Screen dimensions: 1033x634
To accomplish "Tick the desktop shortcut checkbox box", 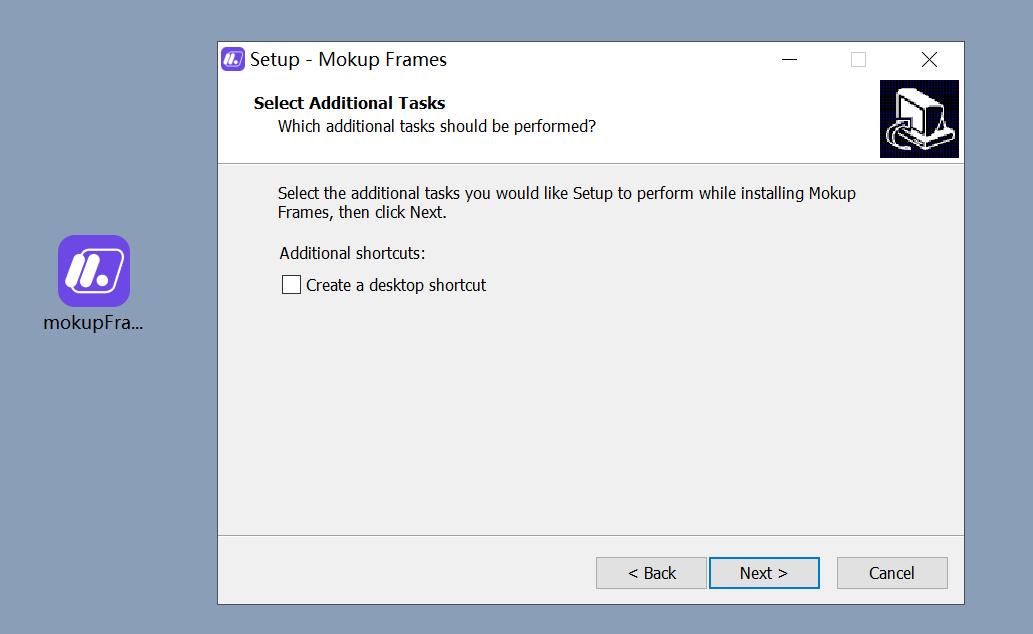I will click(291, 285).
